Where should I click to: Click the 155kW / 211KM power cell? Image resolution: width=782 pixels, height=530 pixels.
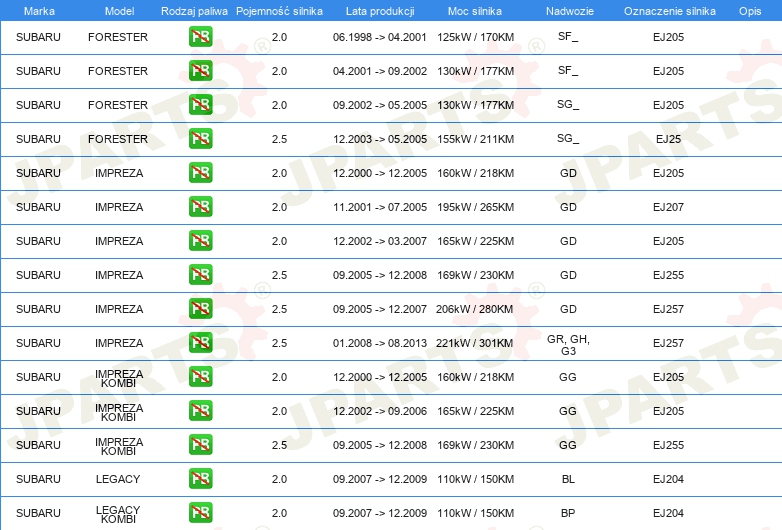click(x=475, y=139)
